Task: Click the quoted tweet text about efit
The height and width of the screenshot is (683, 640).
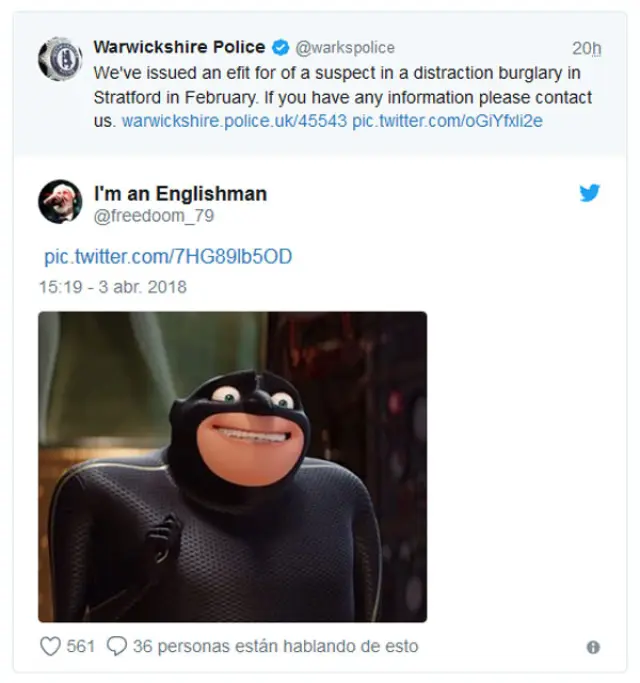Action: coord(342,97)
